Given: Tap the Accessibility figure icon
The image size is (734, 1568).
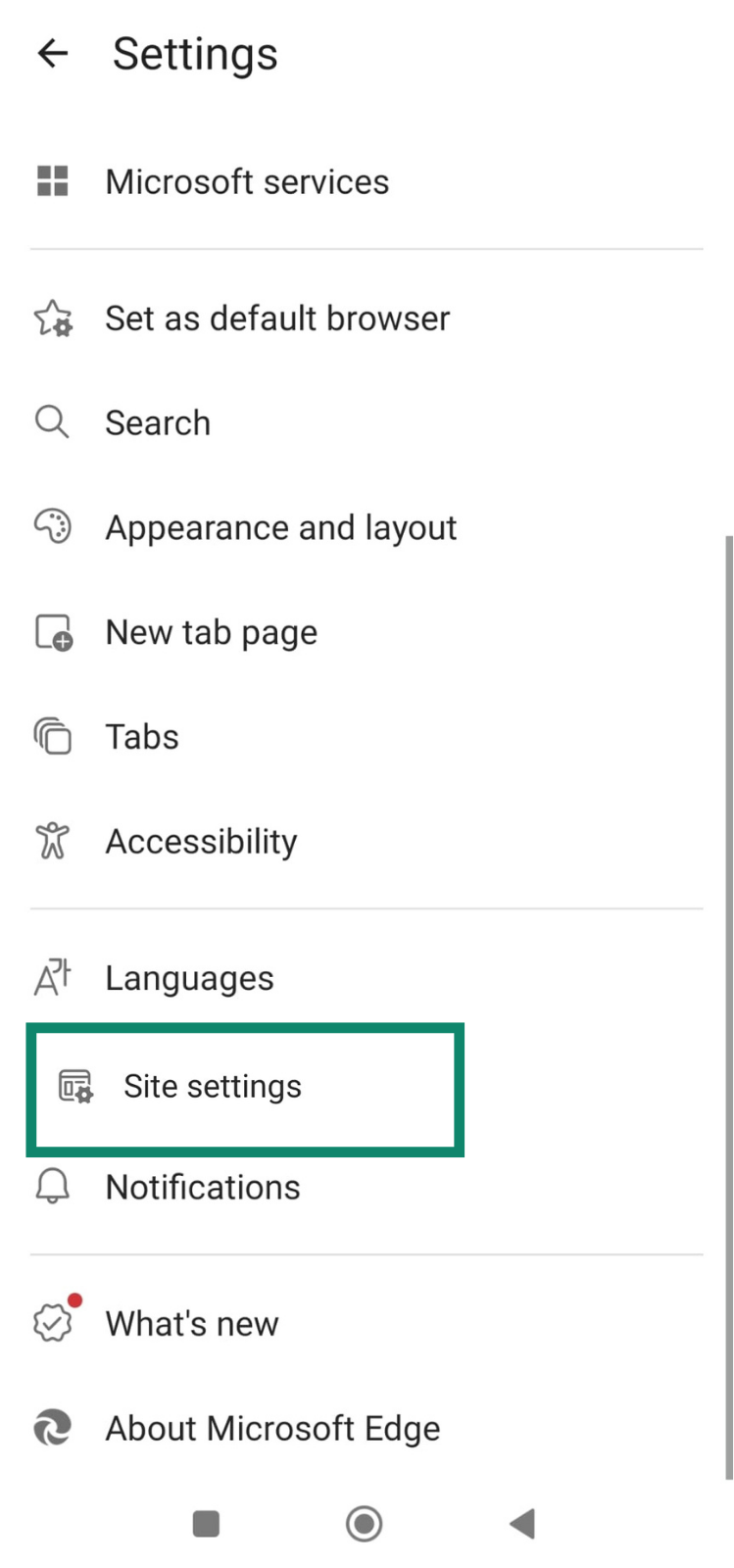Looking at the screenshot, I should tap(52, 841).
